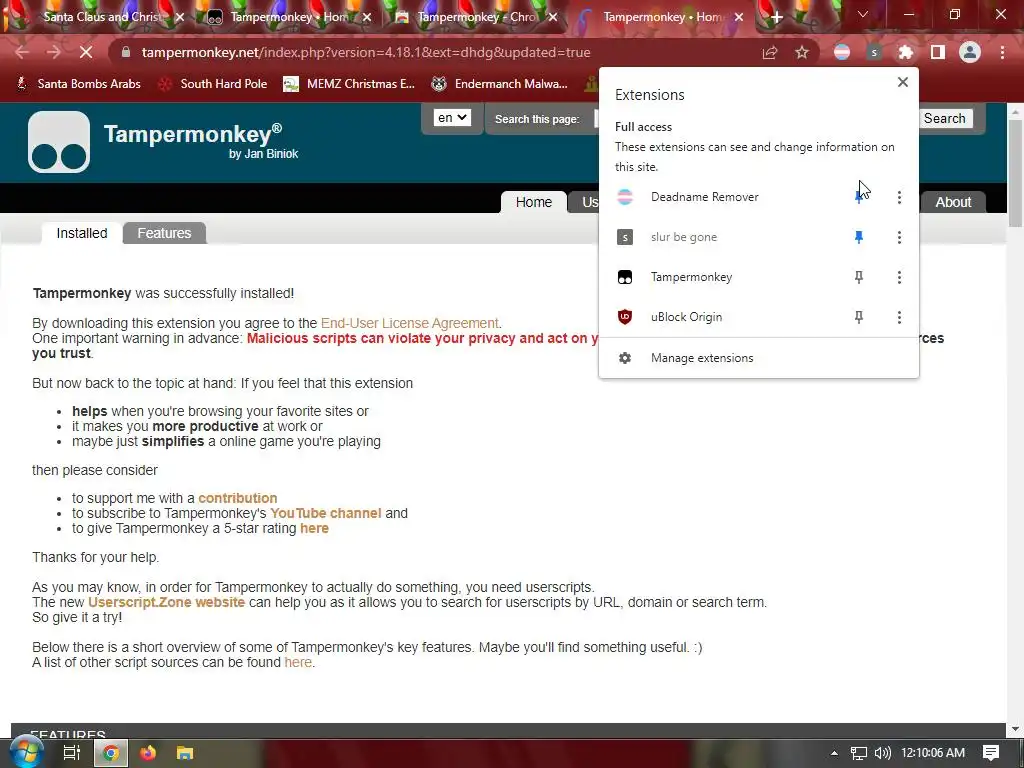The width and height of the screenshot is (1024, 768).
Task: Click the slur be gone toolbar icon
Action: [874, 52]
